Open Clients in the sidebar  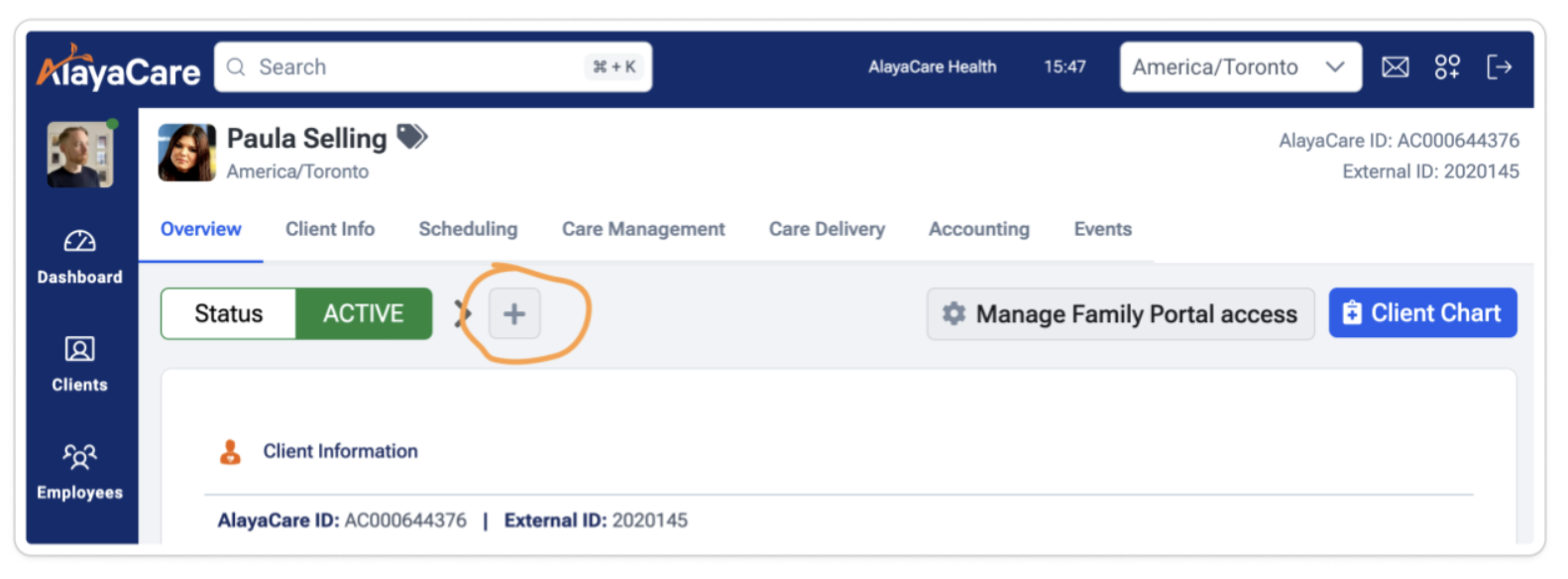click(x=79, y=364)
